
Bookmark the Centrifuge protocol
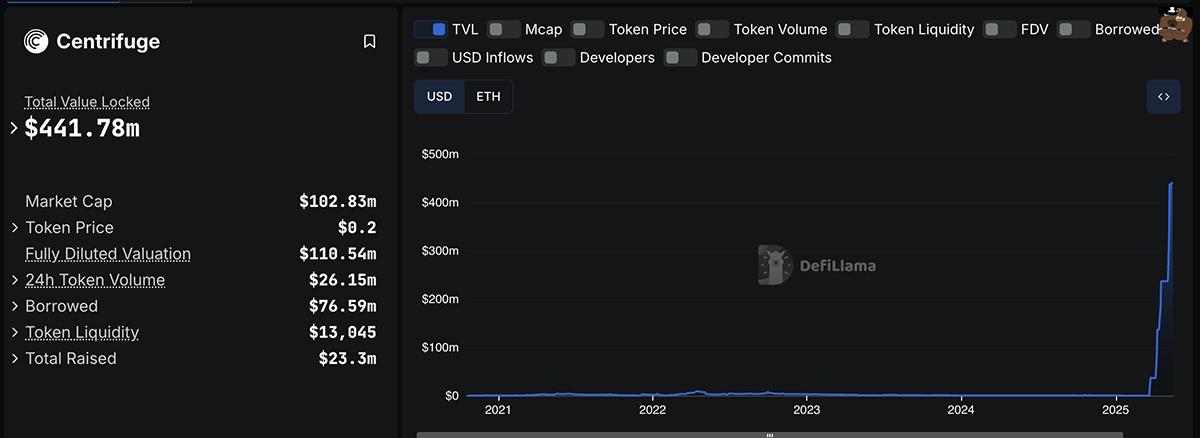[369, 41]
